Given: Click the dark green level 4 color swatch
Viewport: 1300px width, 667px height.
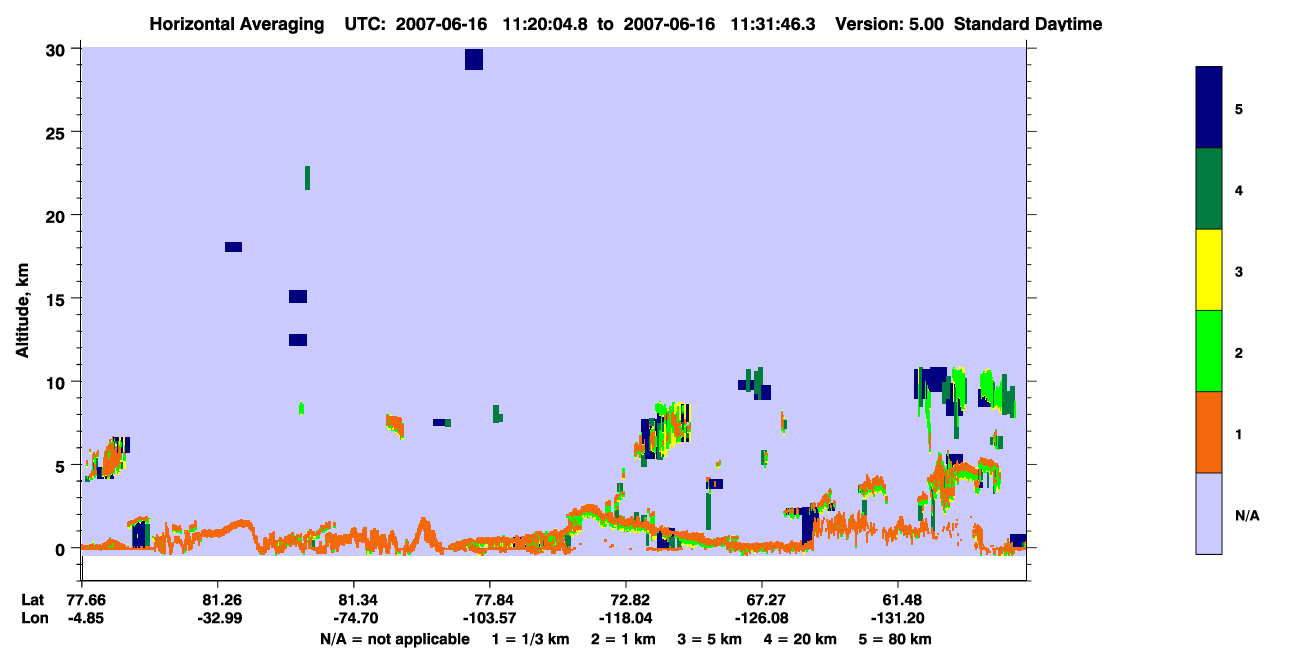Looking at the screenshot, I should pyautogui.click(x=1209, y=189).
